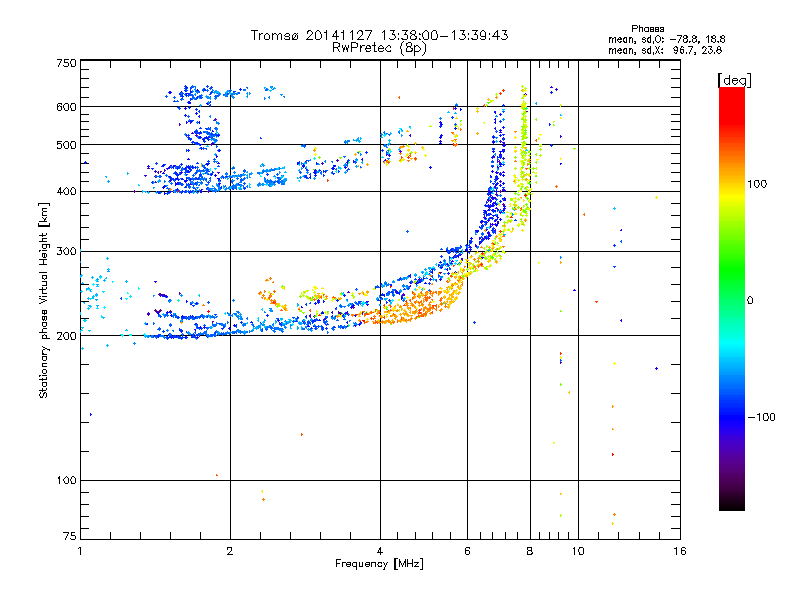The width and height of the screenshot is (800, 600).
Task: Click the colorbar tick label '0'
Action: (750, 300)
